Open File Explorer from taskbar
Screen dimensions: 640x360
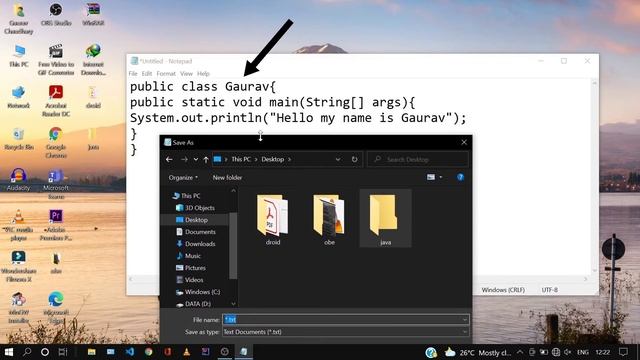click(91, 352)
